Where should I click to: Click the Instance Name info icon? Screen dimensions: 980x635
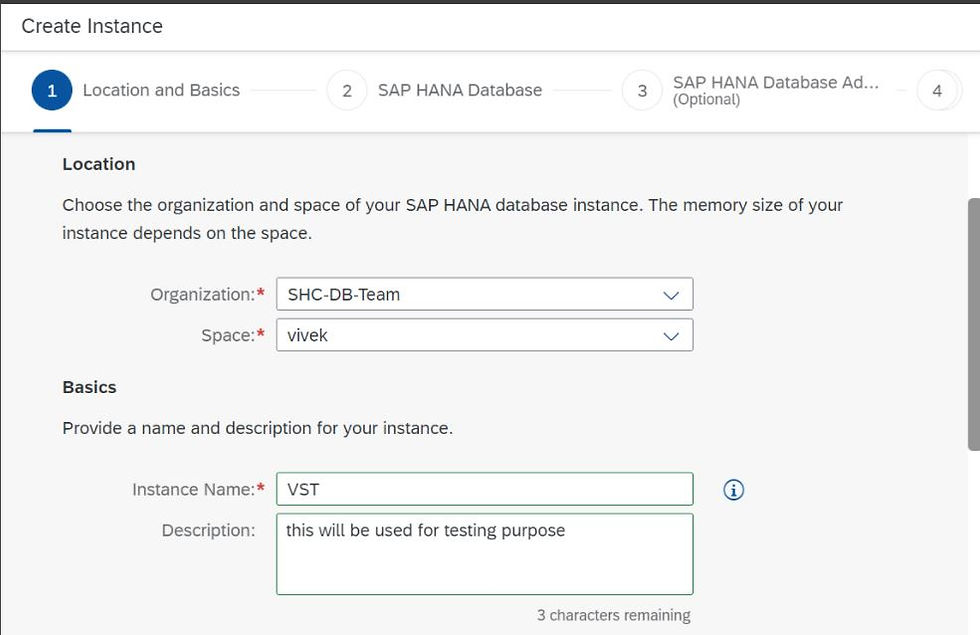(734, 490)
